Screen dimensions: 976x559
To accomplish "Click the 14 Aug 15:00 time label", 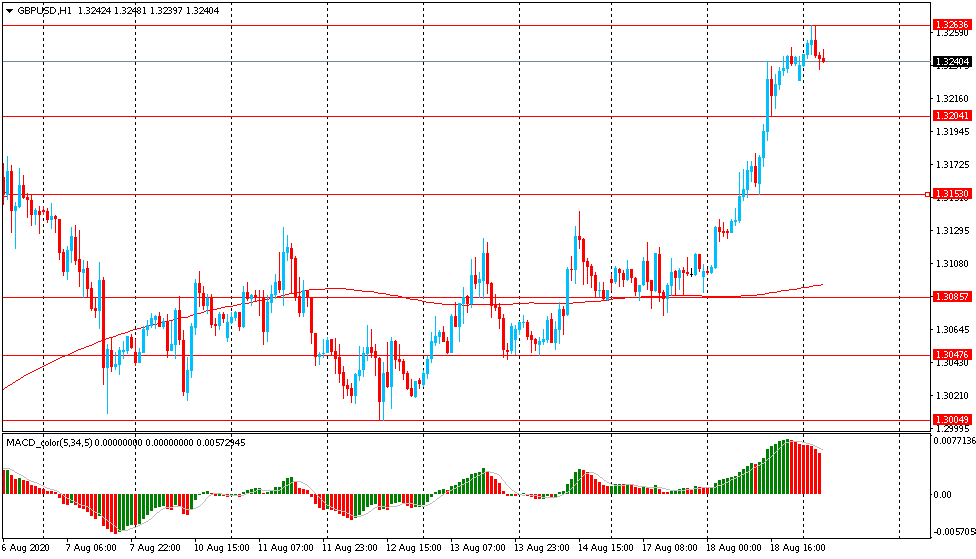I will tap(604, 548).
